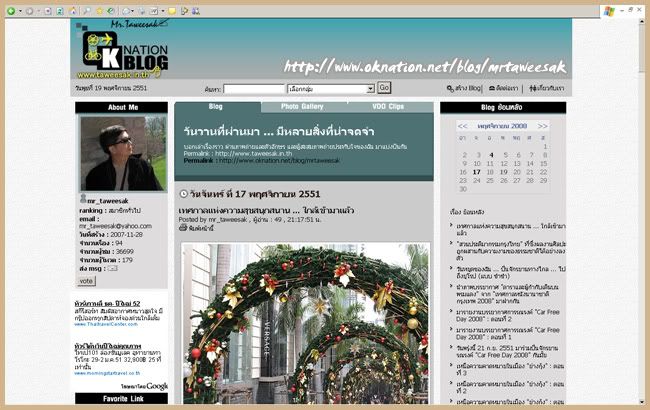
Task: Click the Refresh page toolbar icon
Action: click(x=60, y=11)
